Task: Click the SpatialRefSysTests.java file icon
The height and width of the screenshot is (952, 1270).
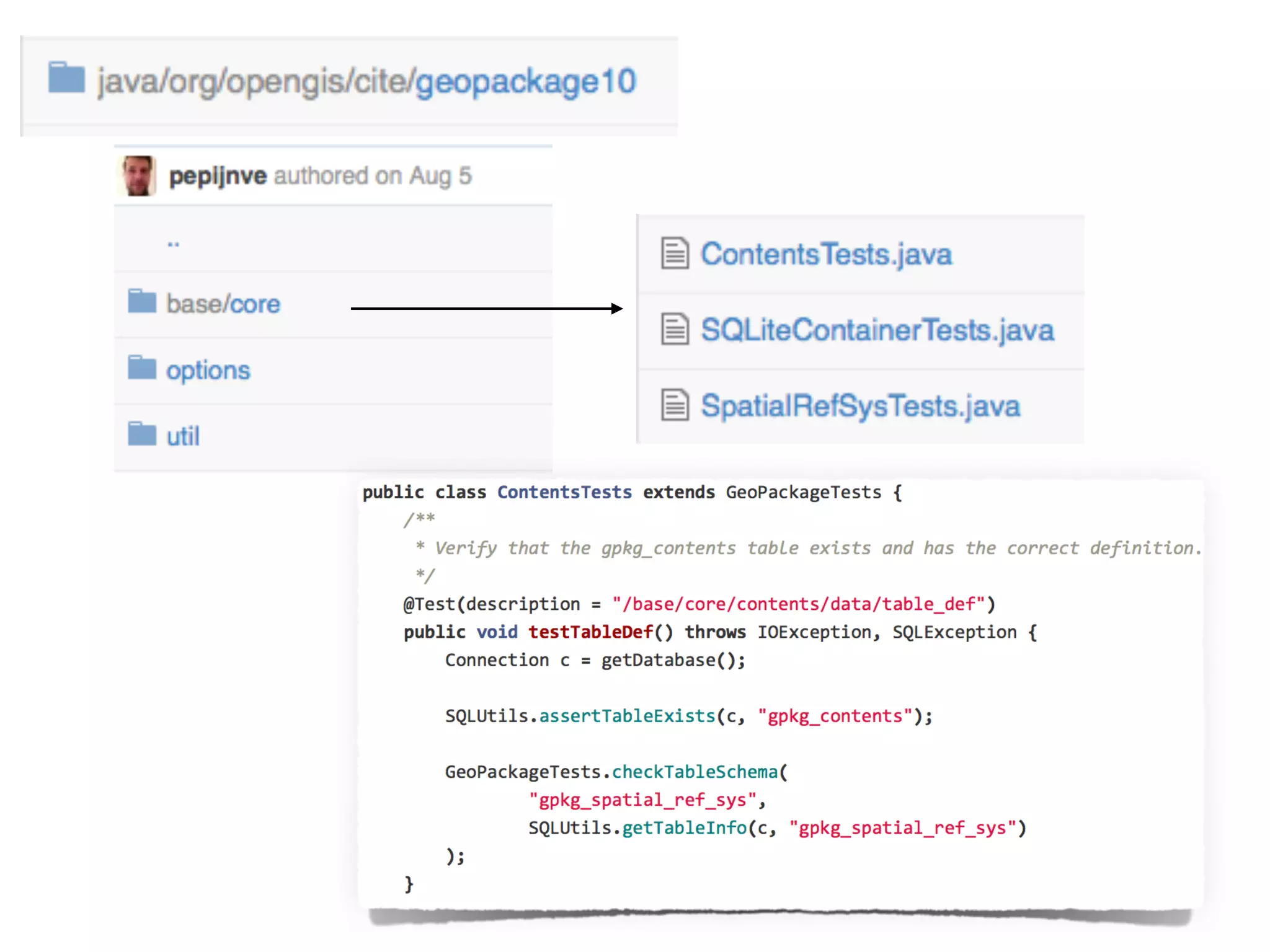Action: [675, 405]
